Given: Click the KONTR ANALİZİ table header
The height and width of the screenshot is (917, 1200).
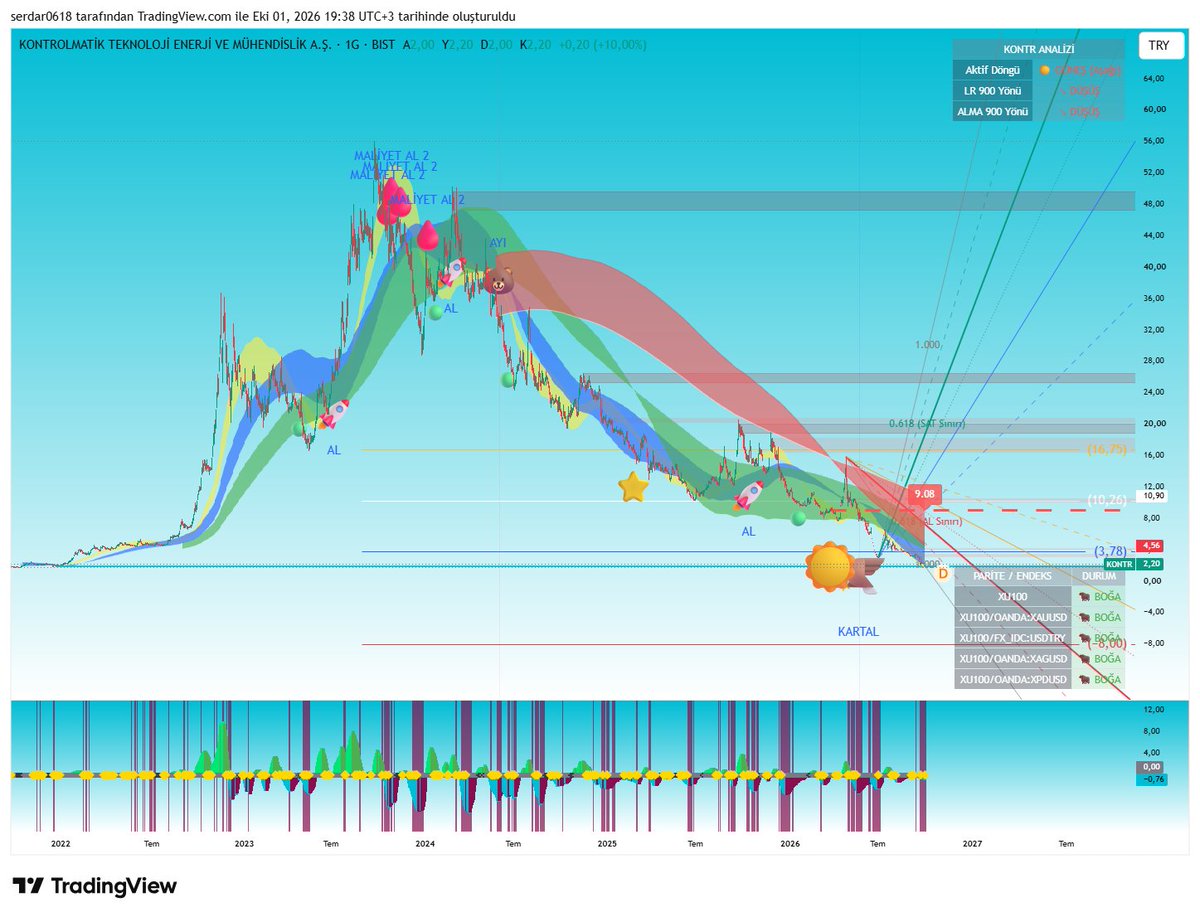Looking at the screenshot, I should 1038,49.
